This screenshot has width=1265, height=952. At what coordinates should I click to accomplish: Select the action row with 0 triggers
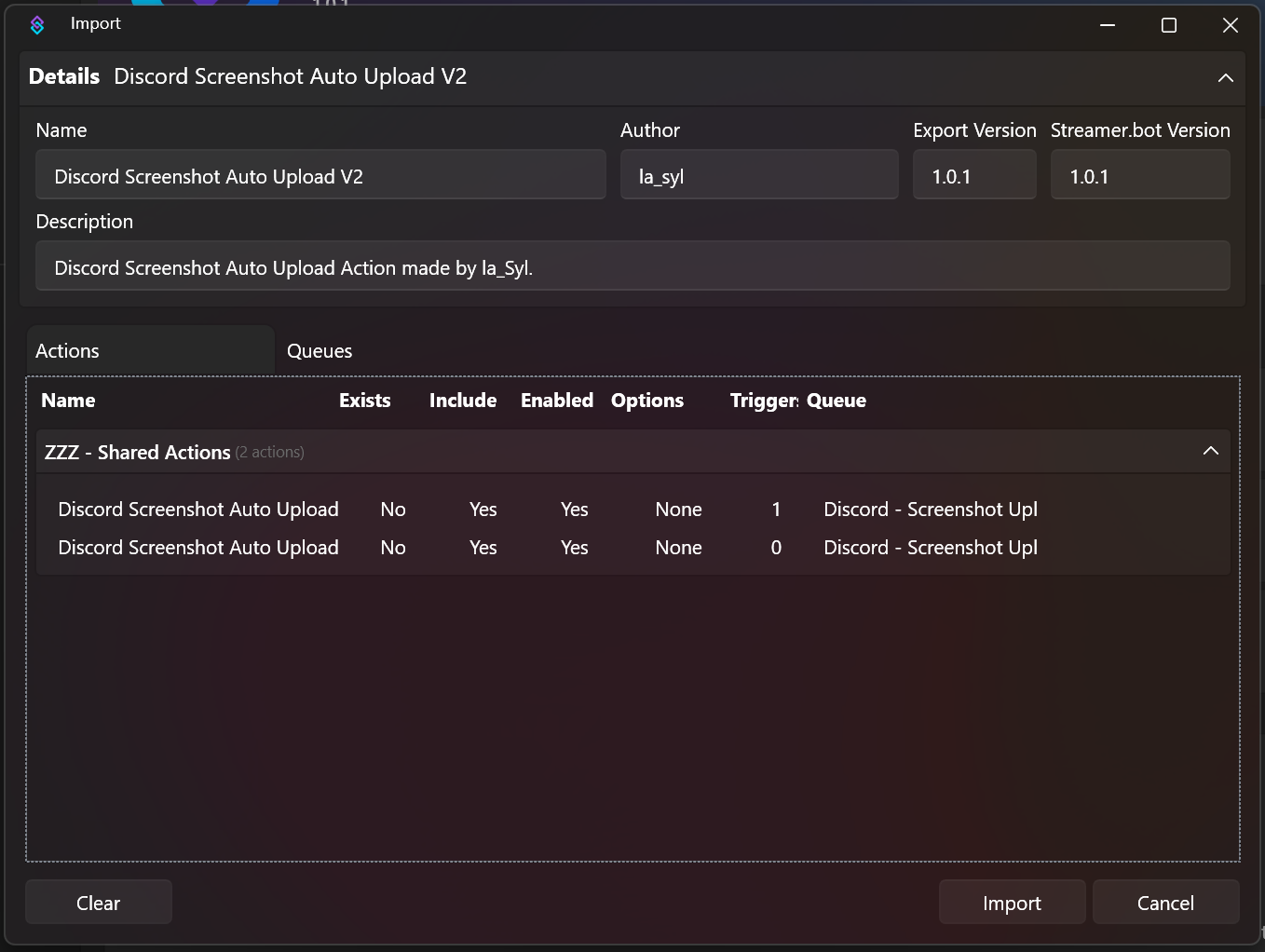pyautogui.click(x=198, y=548)
